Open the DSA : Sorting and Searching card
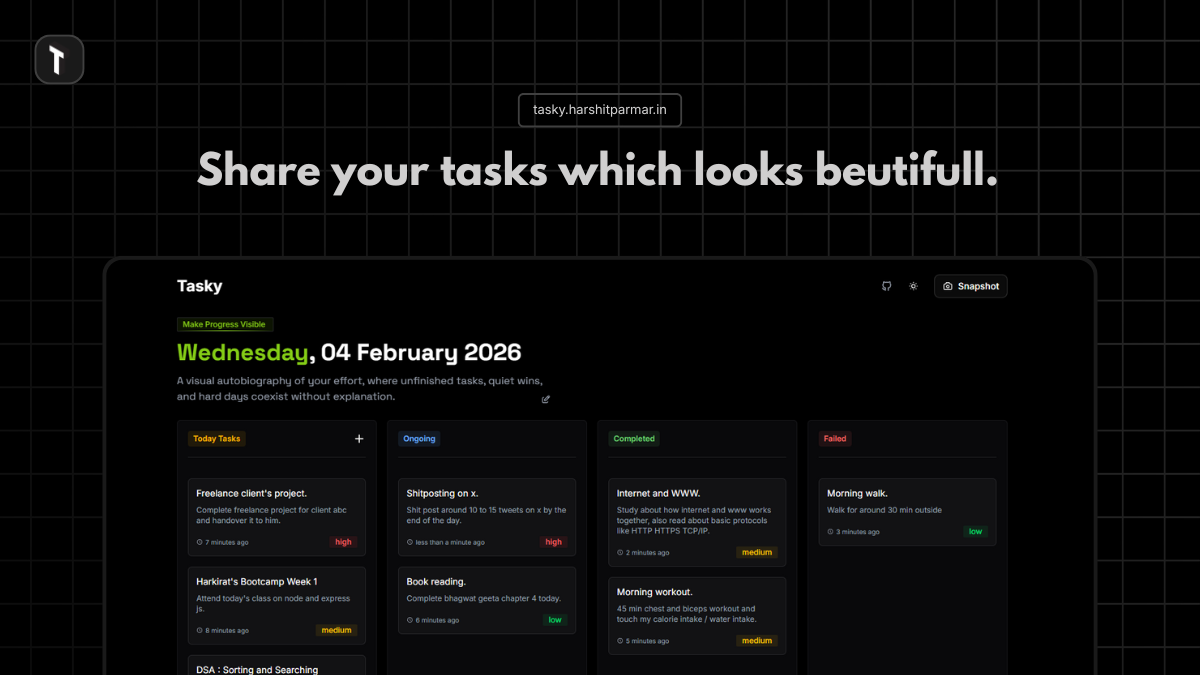 coord(277,665)
